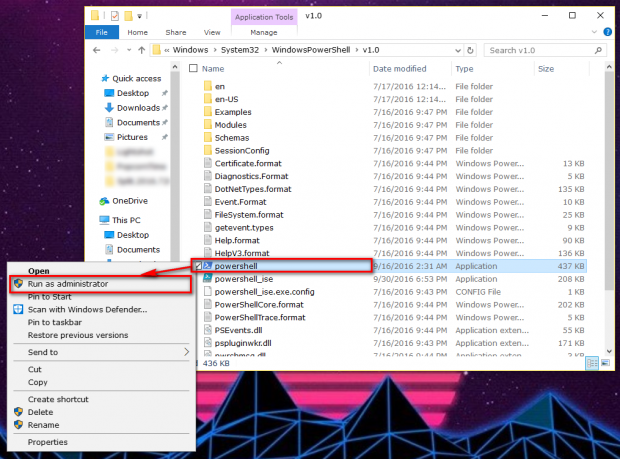The width and height of the screenshot is (620, 459).
Task: Uncheck the powershell file selection checkbox
Action: coord(197,266)
